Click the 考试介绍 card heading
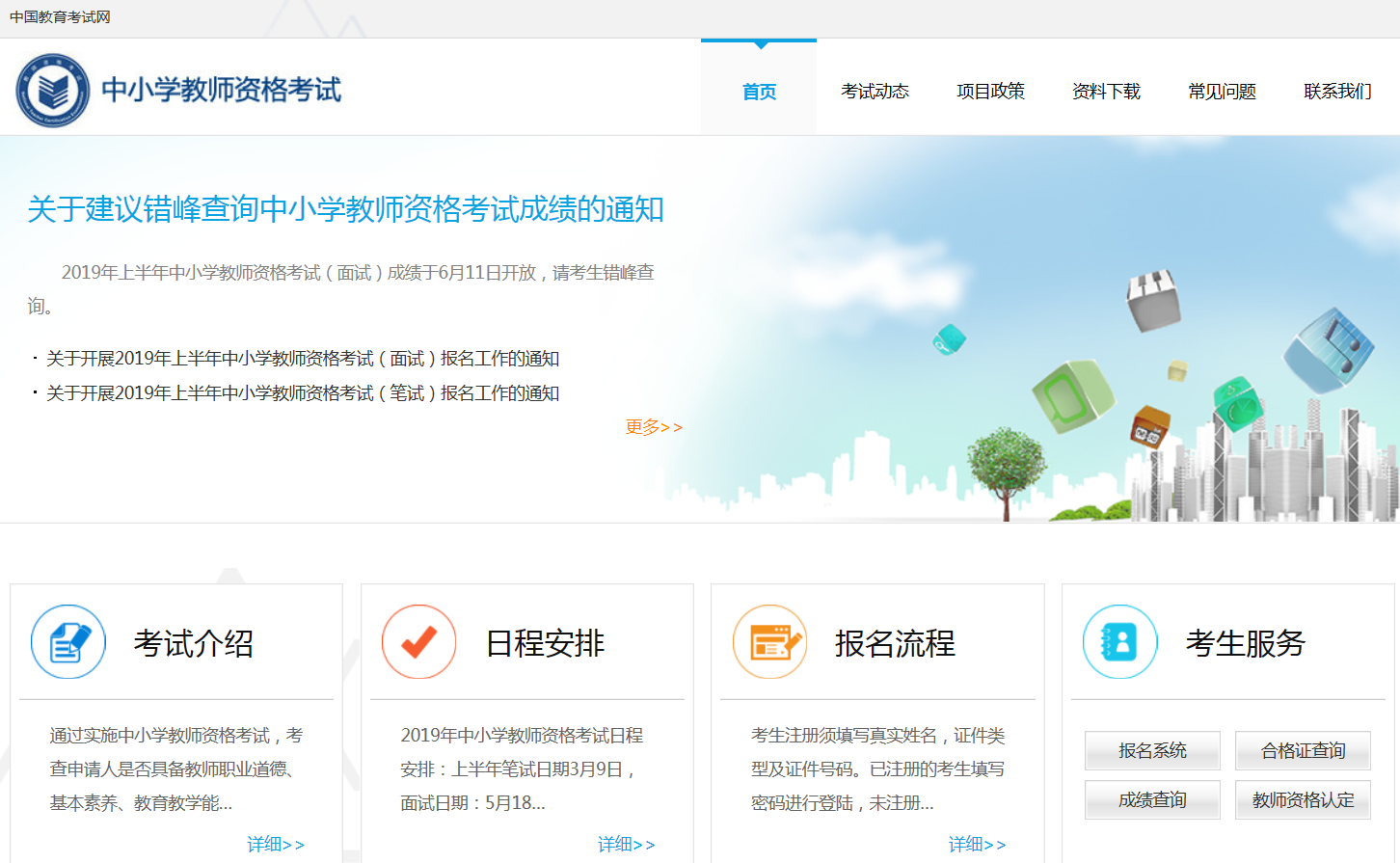 click(194, 643)
